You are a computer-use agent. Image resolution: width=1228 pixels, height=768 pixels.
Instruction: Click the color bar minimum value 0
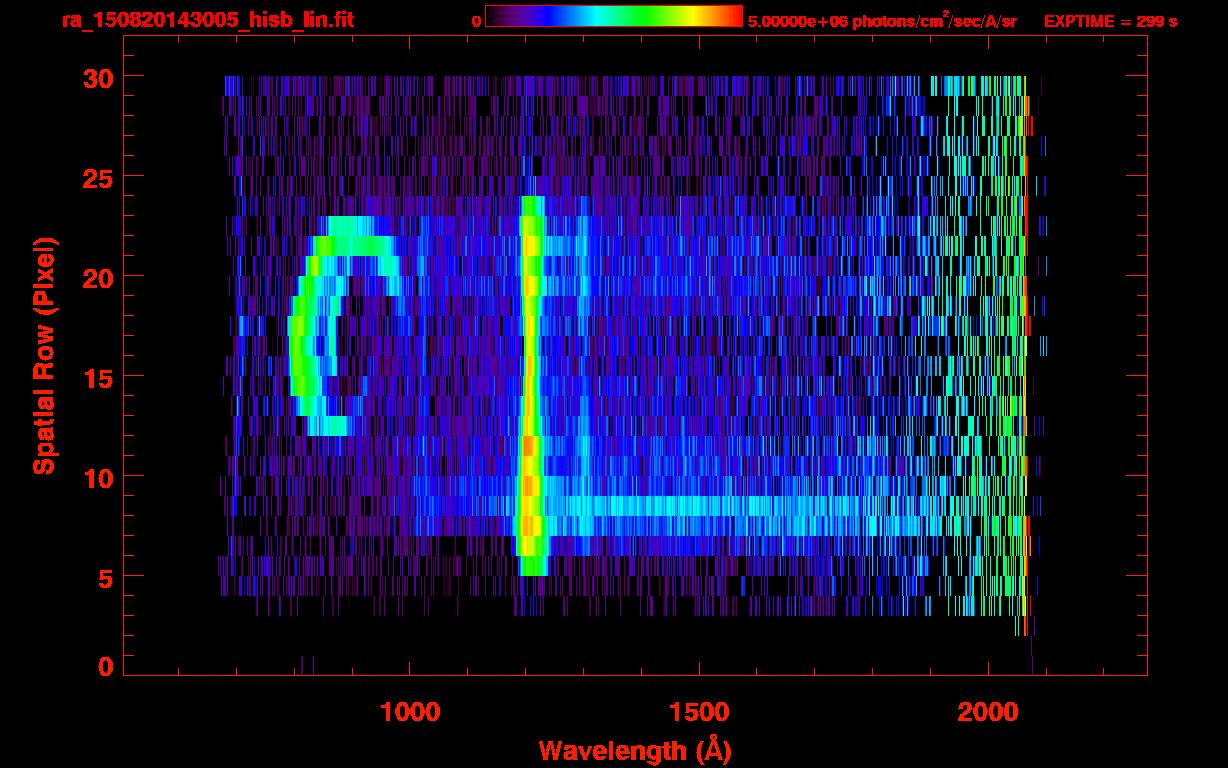tap(476, 22)
